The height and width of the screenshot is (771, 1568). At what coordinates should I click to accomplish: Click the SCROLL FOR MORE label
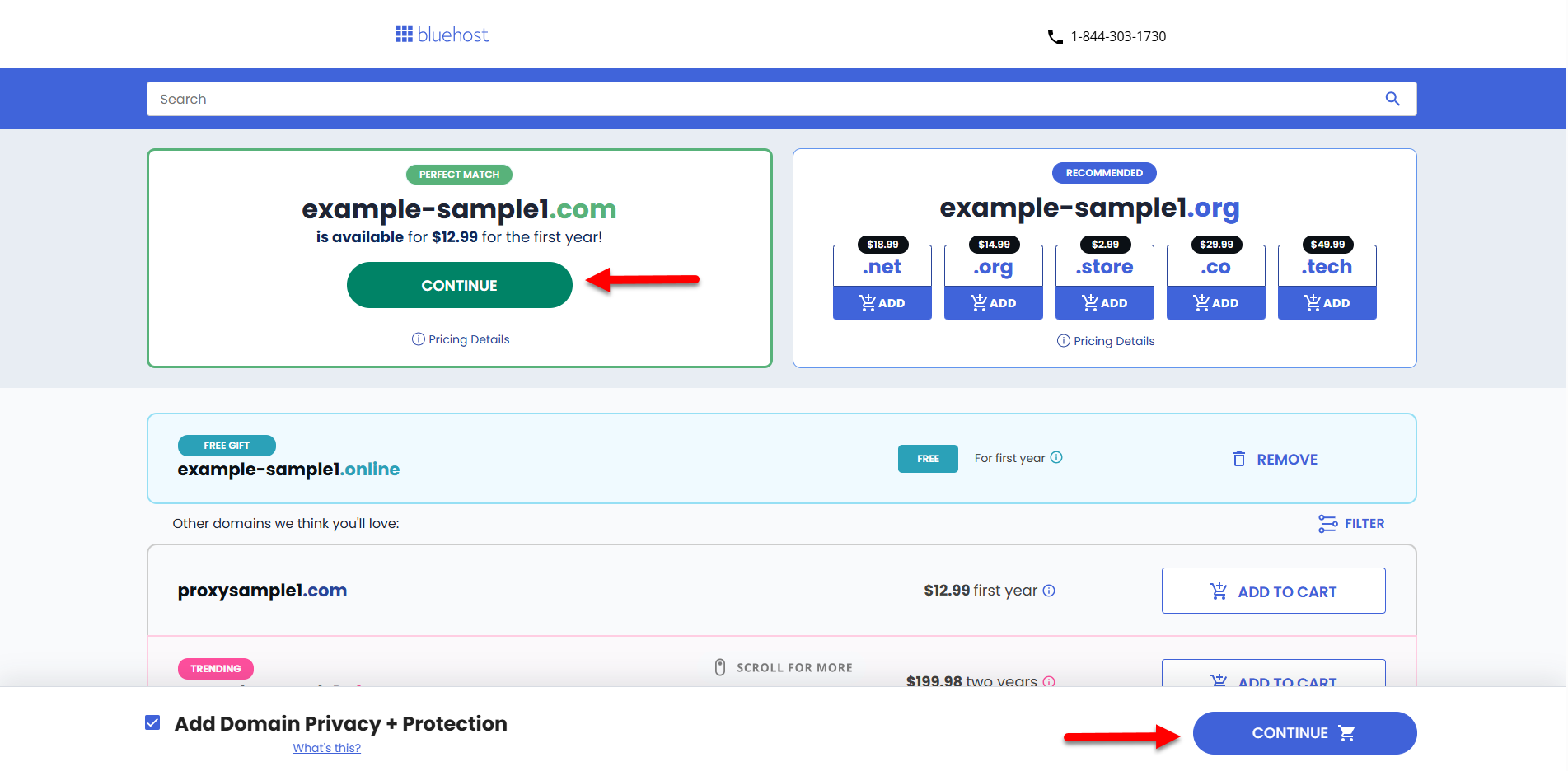coord(794,668)
